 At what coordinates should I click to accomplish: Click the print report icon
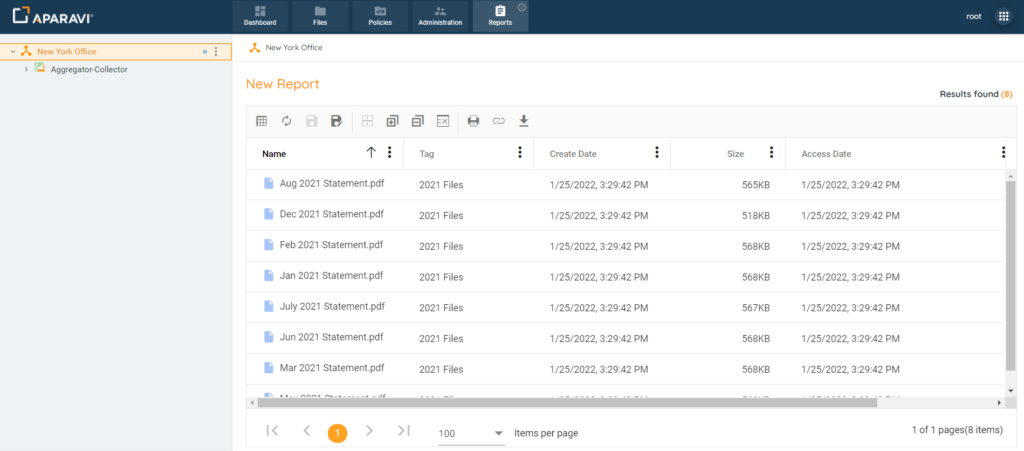pyautogui.click(x=473, y=121)
